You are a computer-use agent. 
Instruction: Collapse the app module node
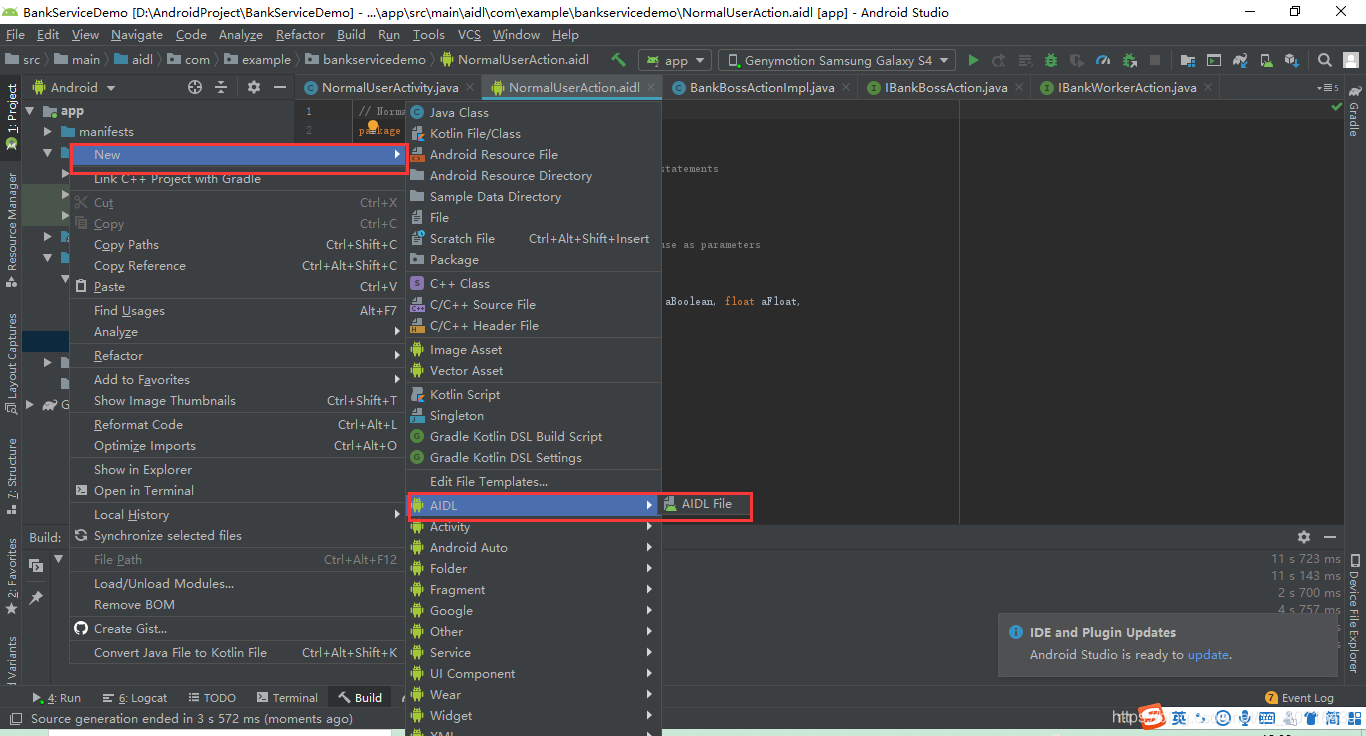tap(30, 111)
